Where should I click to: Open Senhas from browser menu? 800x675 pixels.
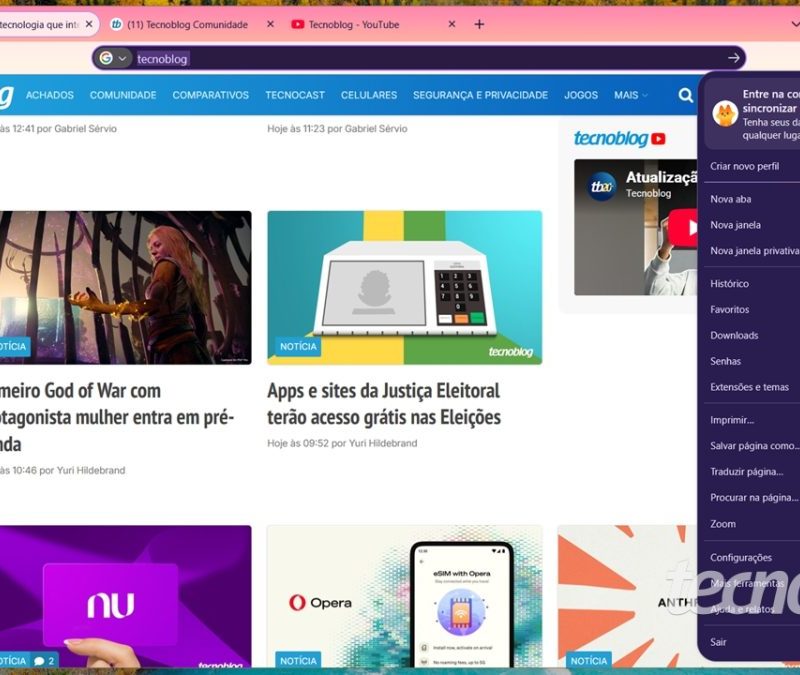point(726,361)
